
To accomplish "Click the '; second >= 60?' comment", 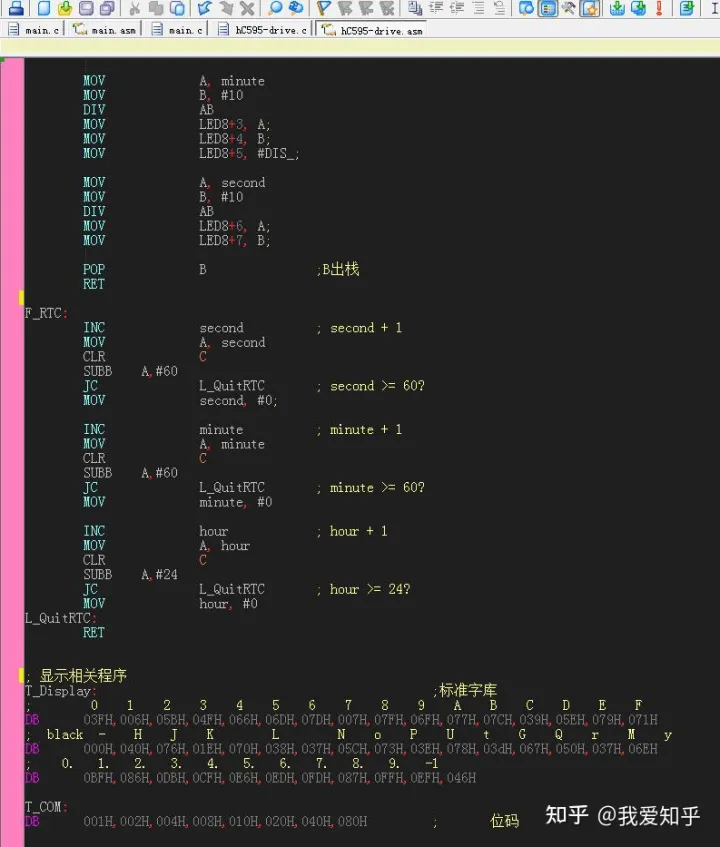I will pyautogui.click(x=371, y=386).
